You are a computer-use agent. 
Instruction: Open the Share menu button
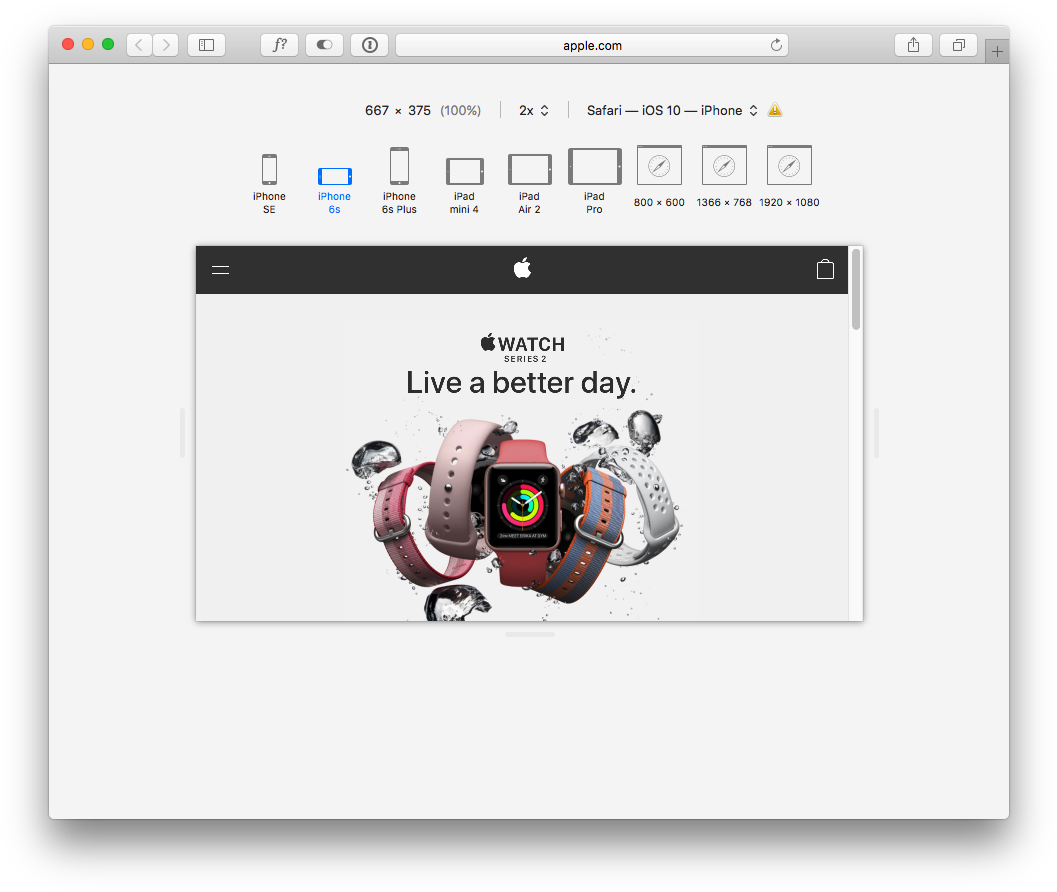point(913,45)
